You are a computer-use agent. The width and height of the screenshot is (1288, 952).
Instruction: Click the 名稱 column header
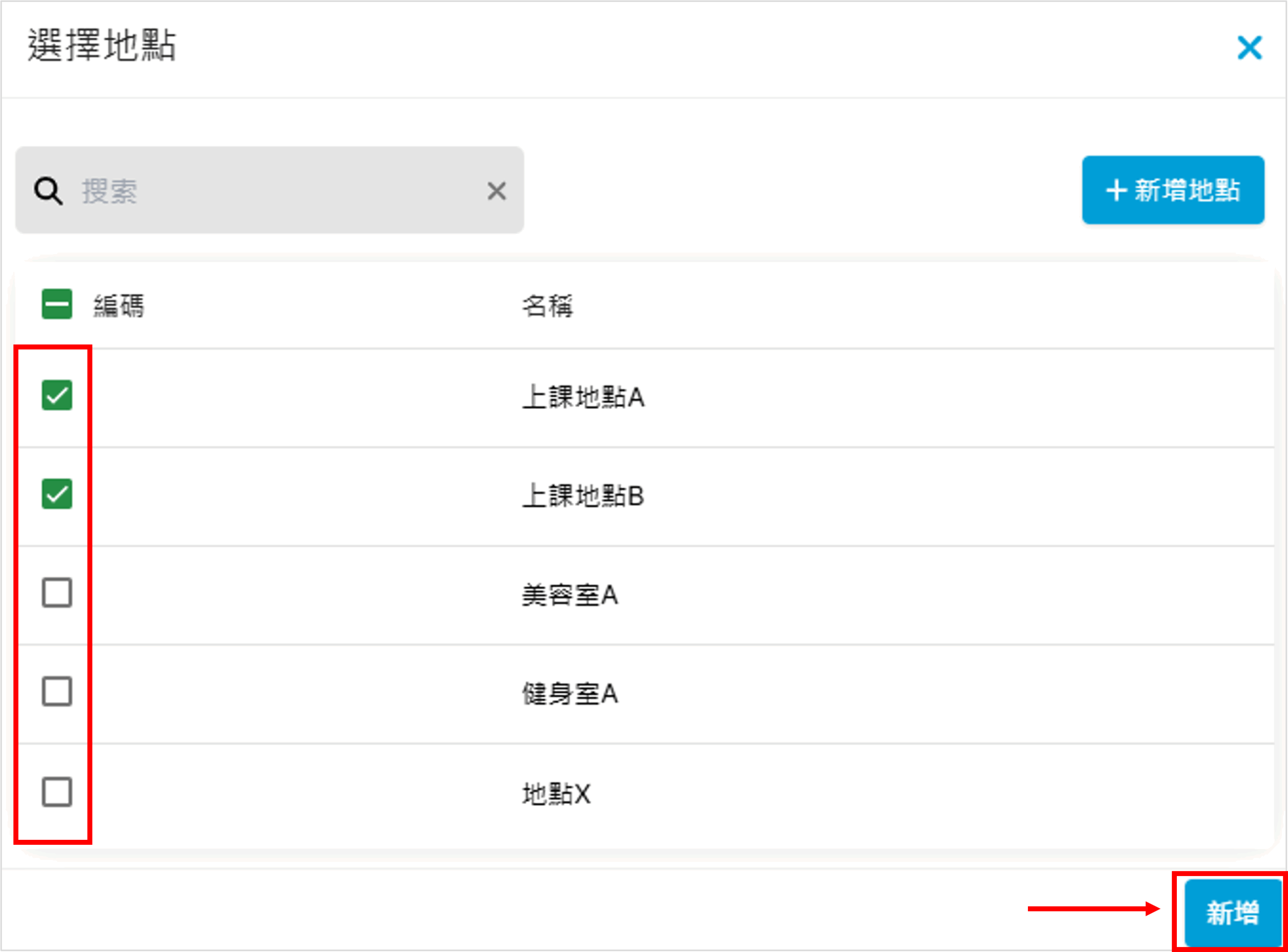pyautogui.click(x=547, y=305)
